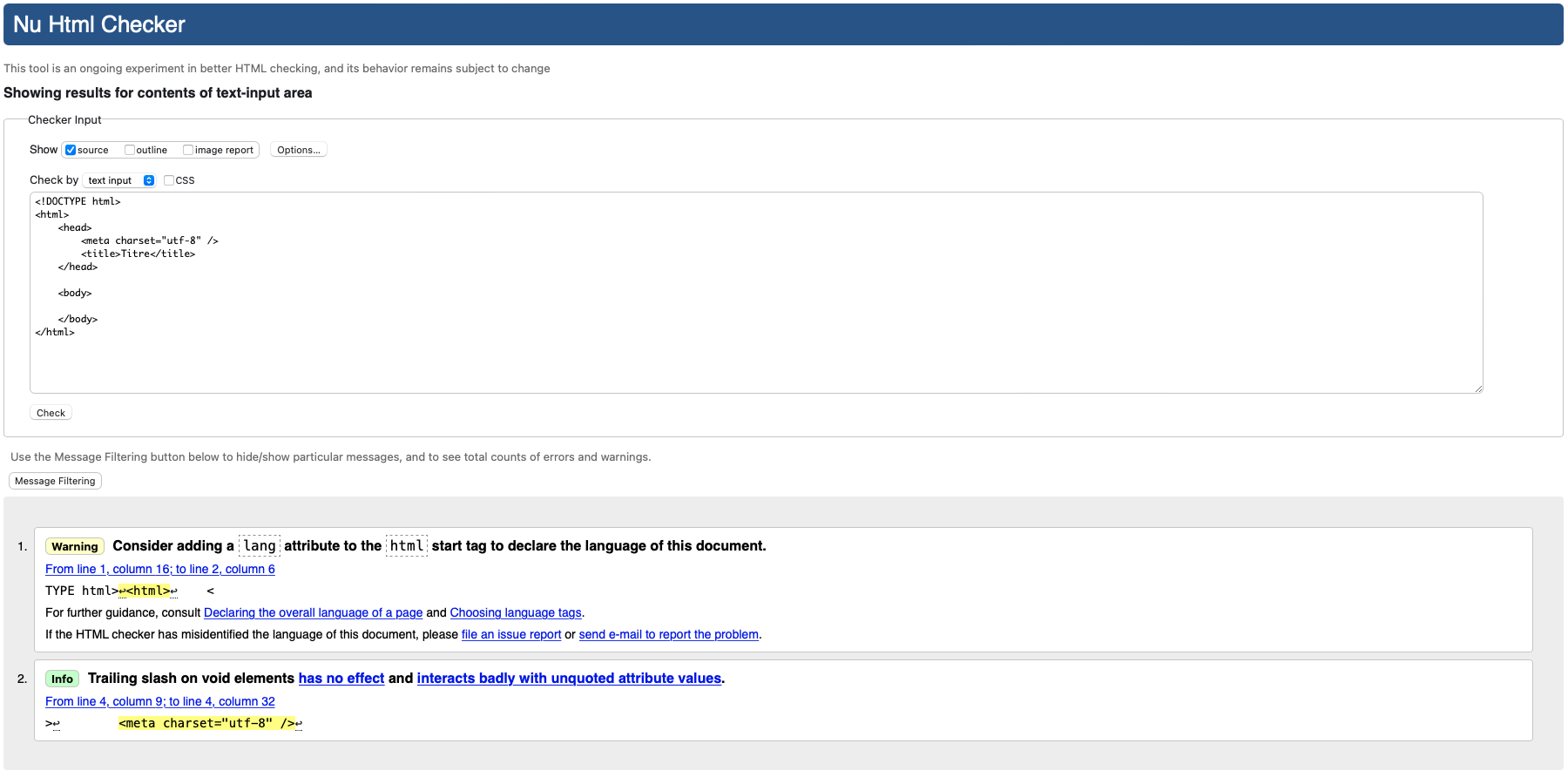Click 'send e-mail to report the problem'

(x=668, y=634)
